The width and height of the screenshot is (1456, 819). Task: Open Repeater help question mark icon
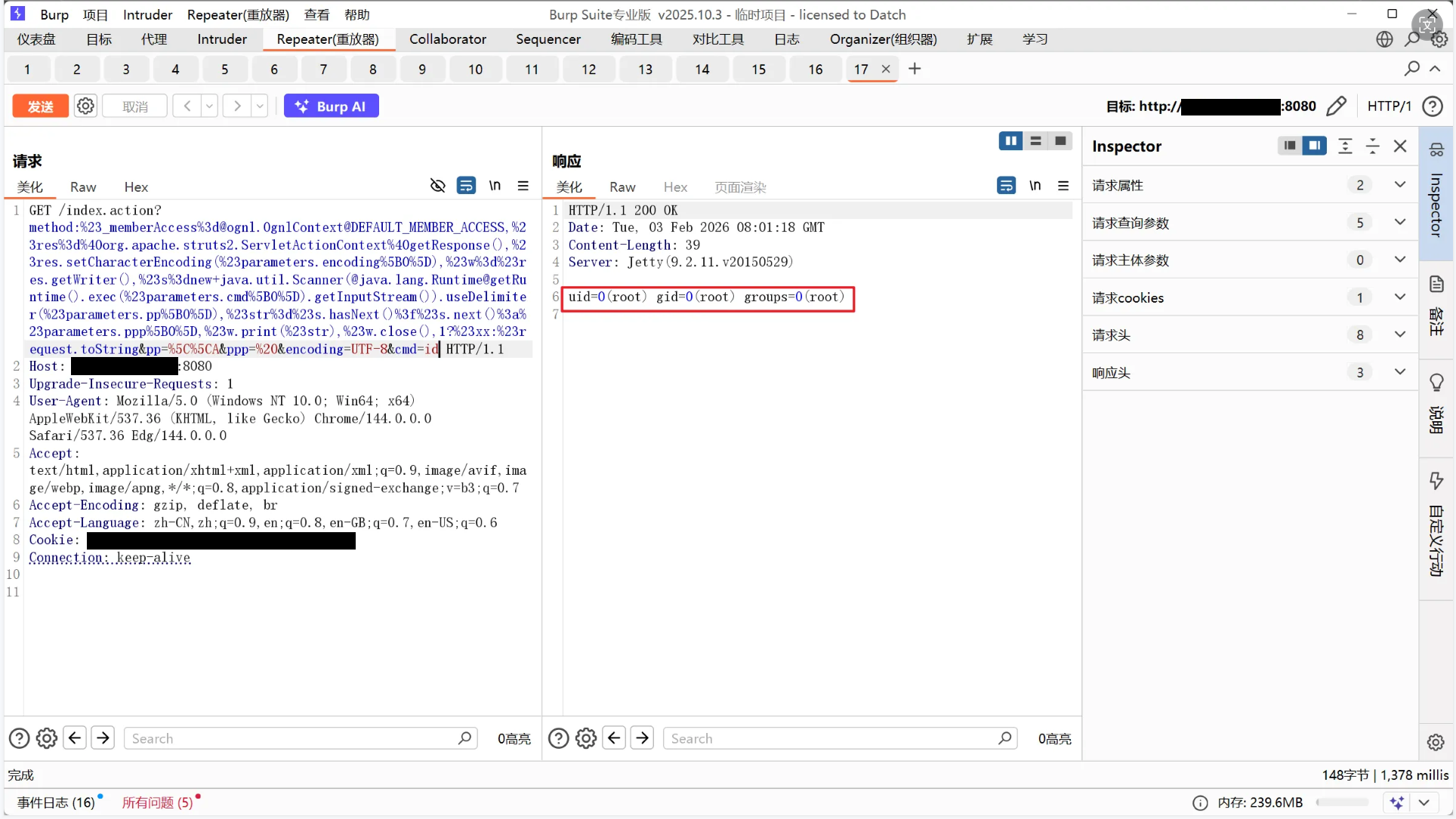[1433, 106]
